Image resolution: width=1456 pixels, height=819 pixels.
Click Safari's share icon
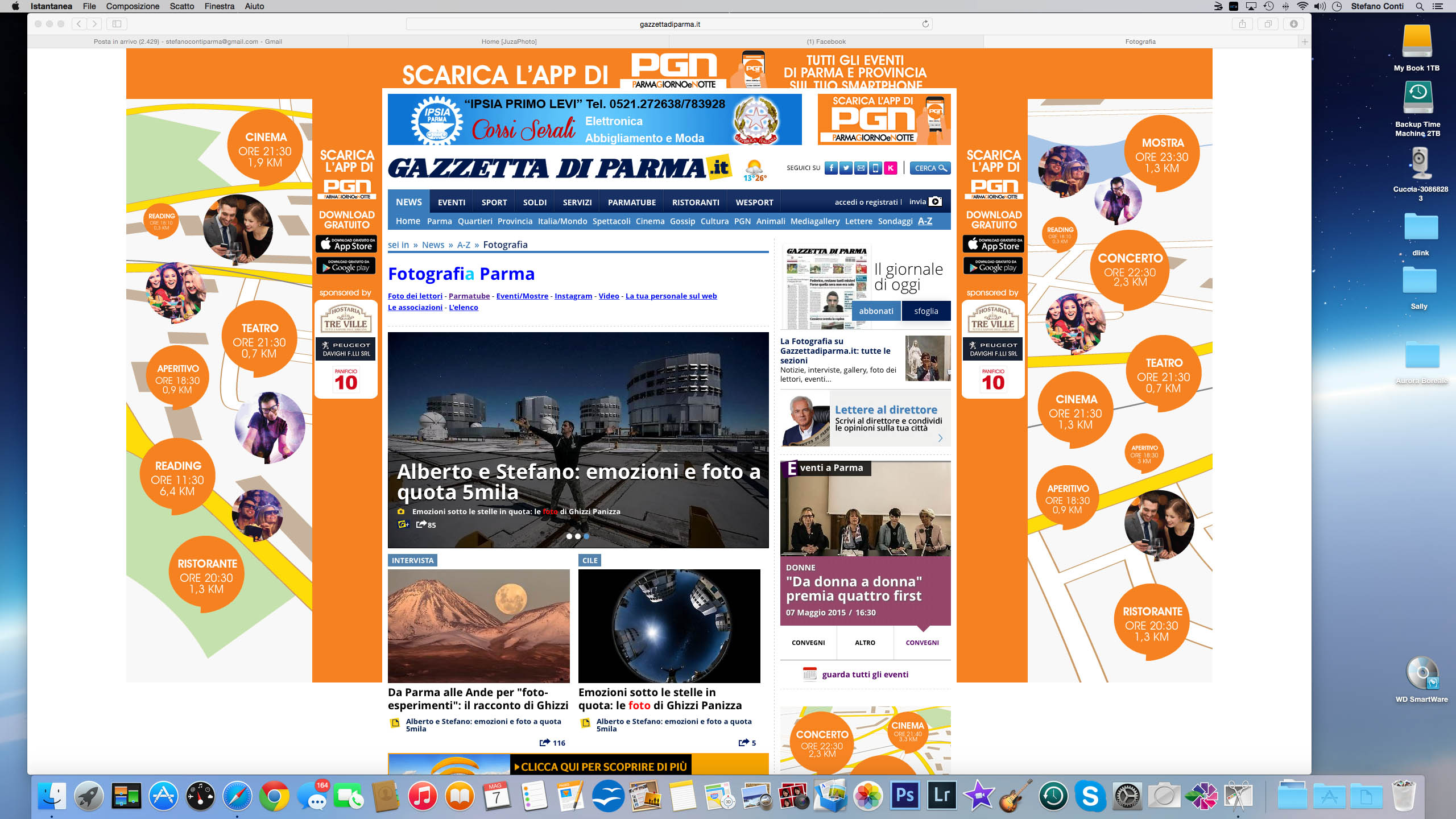1242,24
